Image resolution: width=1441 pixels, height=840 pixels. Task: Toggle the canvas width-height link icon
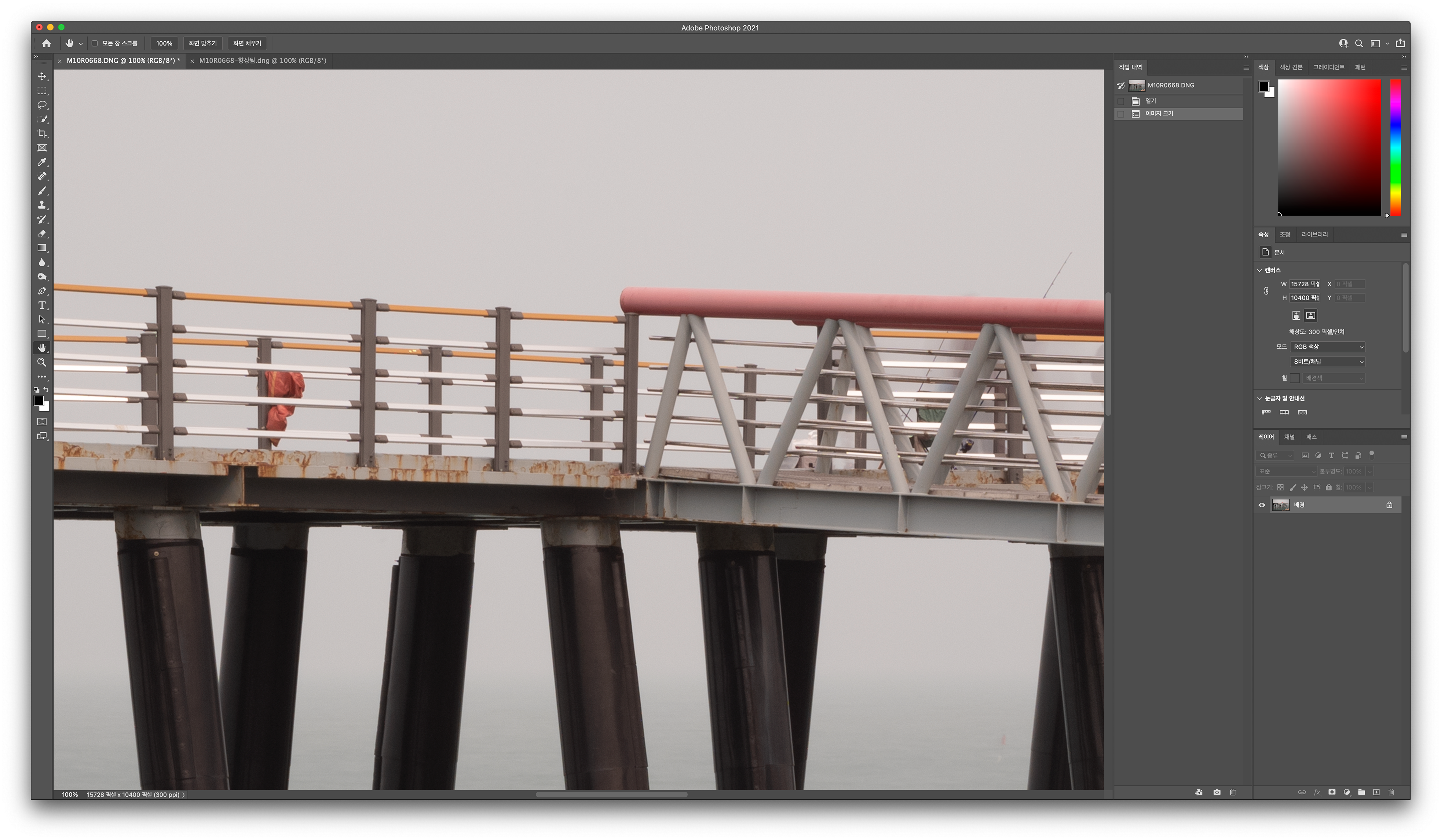click(x=1266, y=291)
